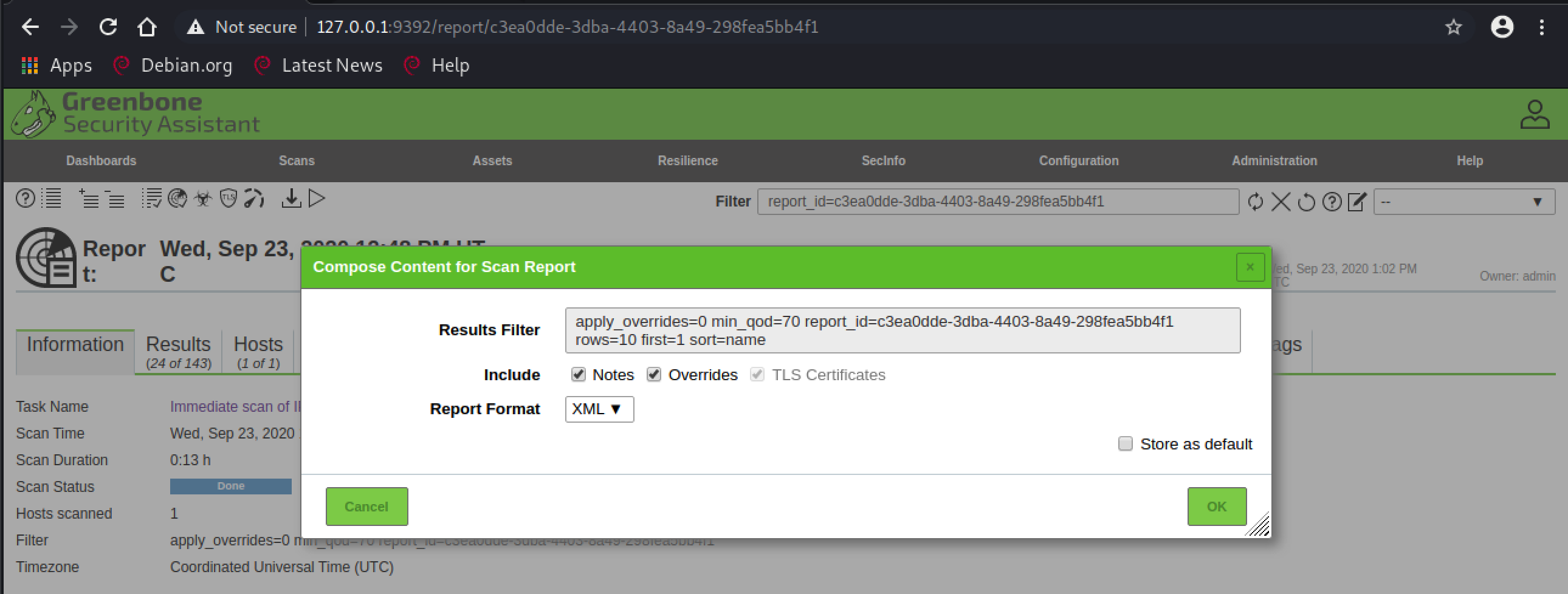Click the 'Coordinated Universal Time (UTC)' value
The height and width of the screenshot is (594, 1568).
[282, 567]
